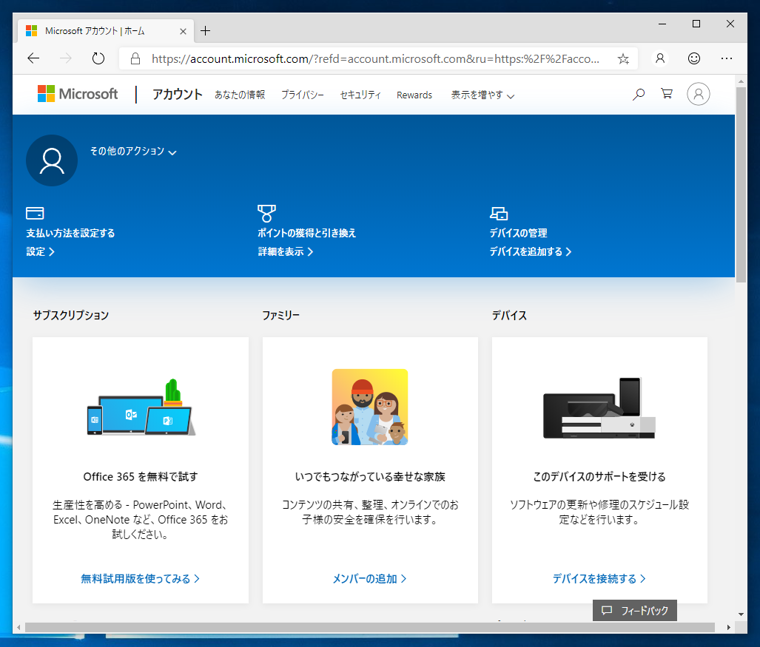Click the Microsoft logo
760x647 pixels.
tap(78, 94)
